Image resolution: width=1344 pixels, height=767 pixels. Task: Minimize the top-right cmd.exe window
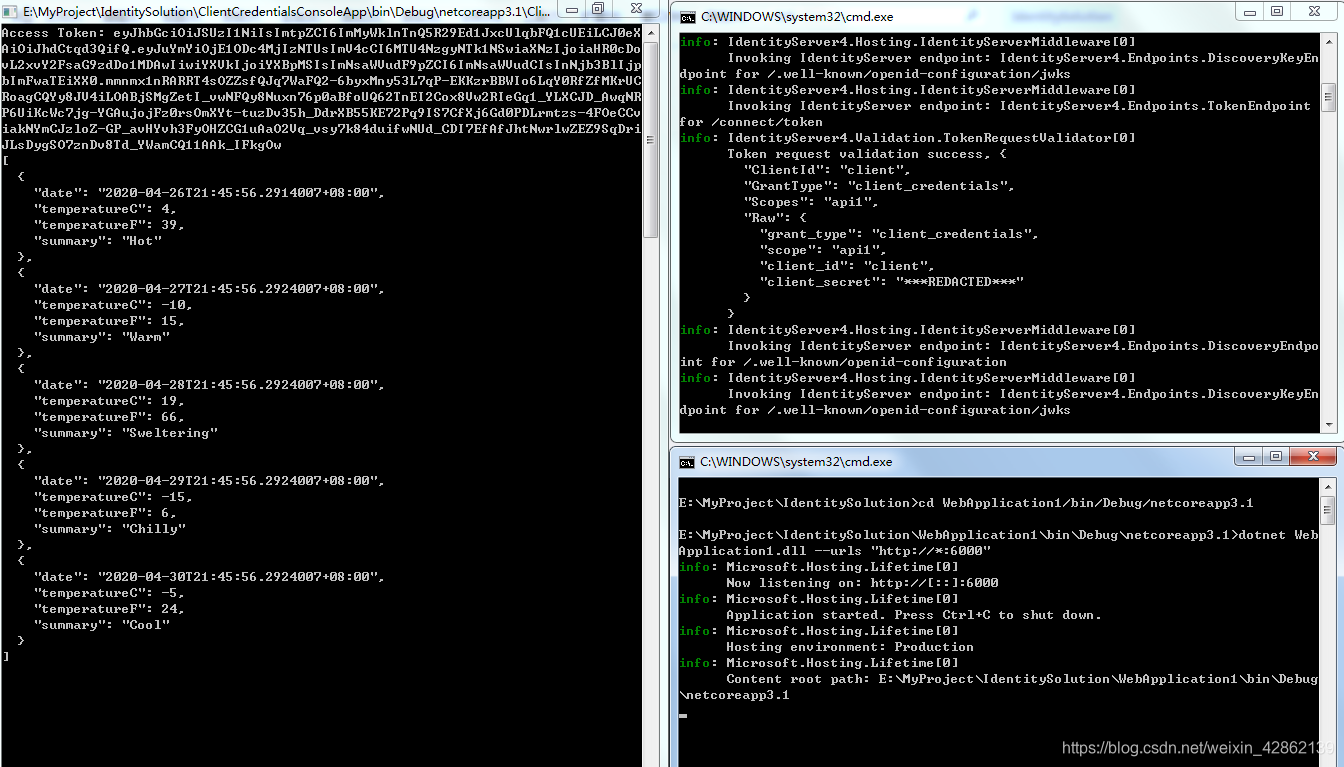[x=1250, y=11]
